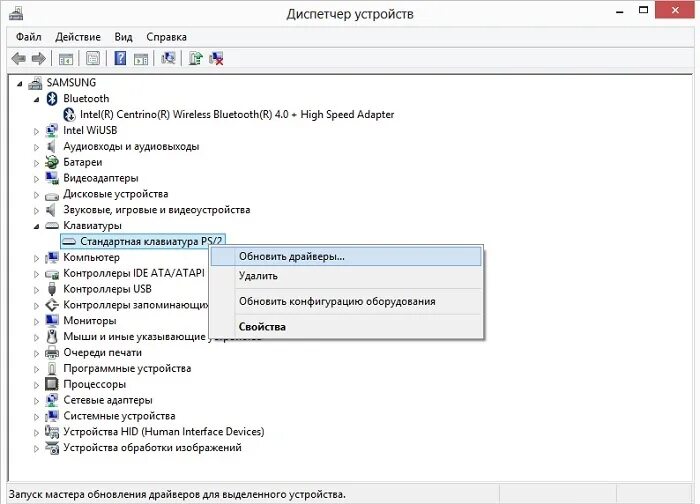The image size is (700, 504).
Task: Select the Intel WiUSB label
Action: pos(90,130)
